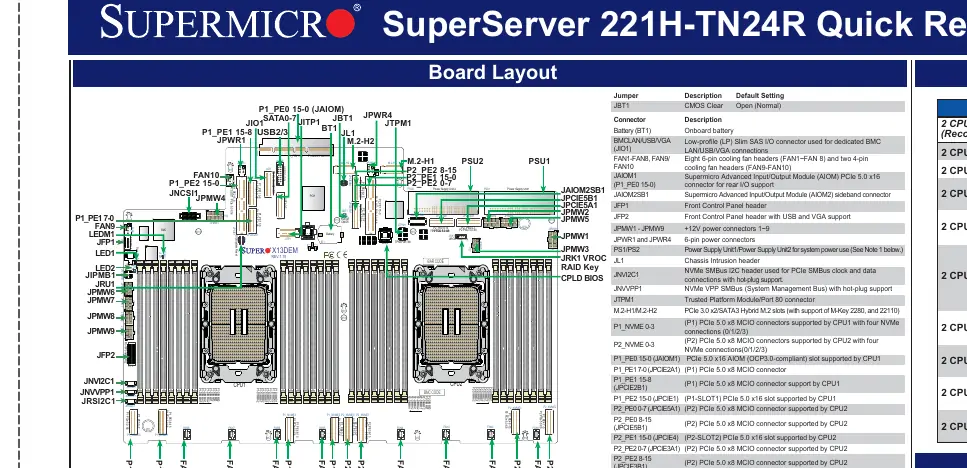Click the JPMW2 callout label

tap(575, 212)
